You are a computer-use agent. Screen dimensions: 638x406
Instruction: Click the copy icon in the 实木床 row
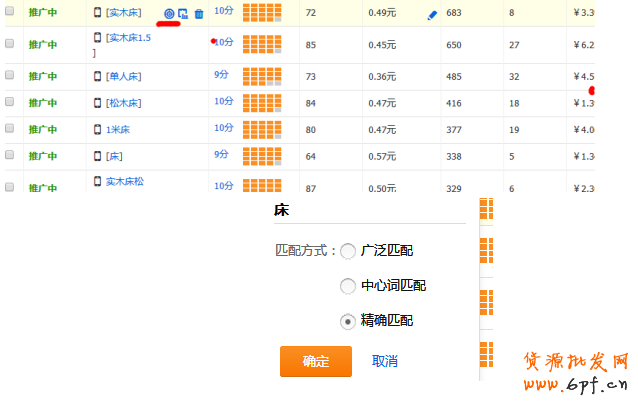(183, 13)
